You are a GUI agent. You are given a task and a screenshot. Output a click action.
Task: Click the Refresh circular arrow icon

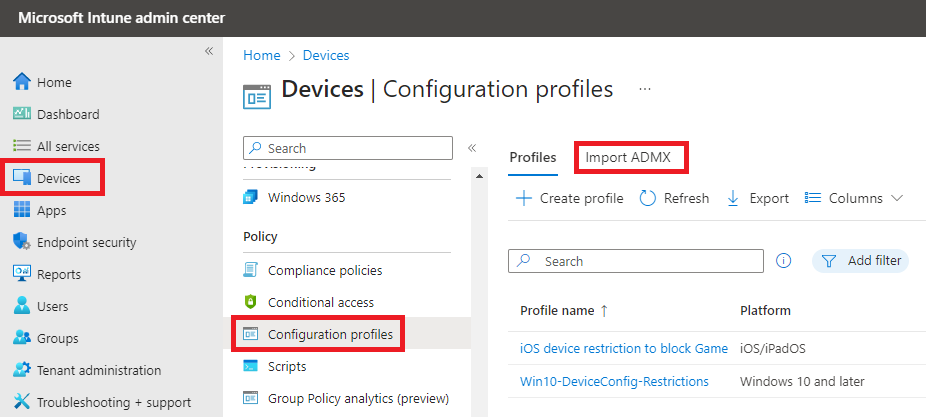[x=648, y=198]
